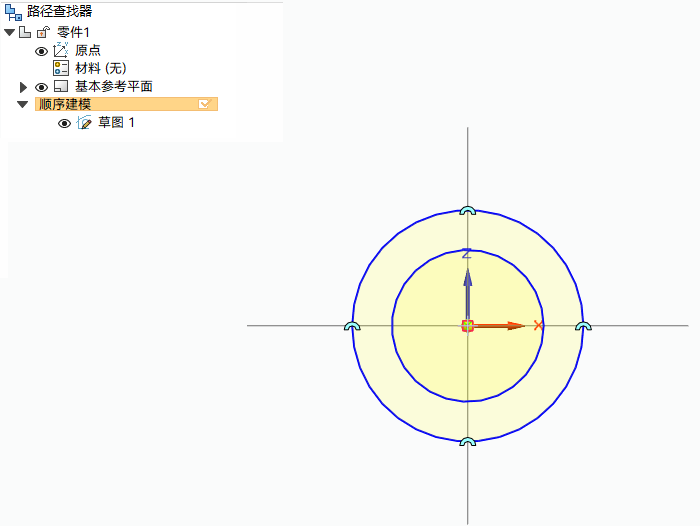The height and width of the screenshot is (526, 700).
Task: Toggle visibility eye of 原点
Action: pos(41,51)
